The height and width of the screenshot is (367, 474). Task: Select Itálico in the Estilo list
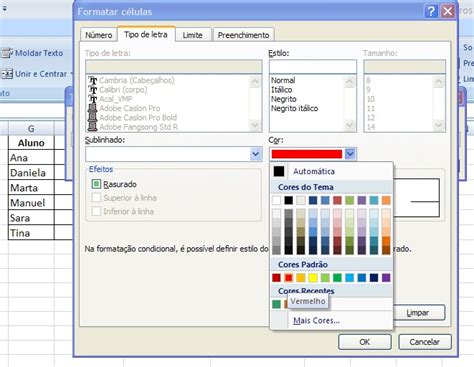tap(281, 90)
